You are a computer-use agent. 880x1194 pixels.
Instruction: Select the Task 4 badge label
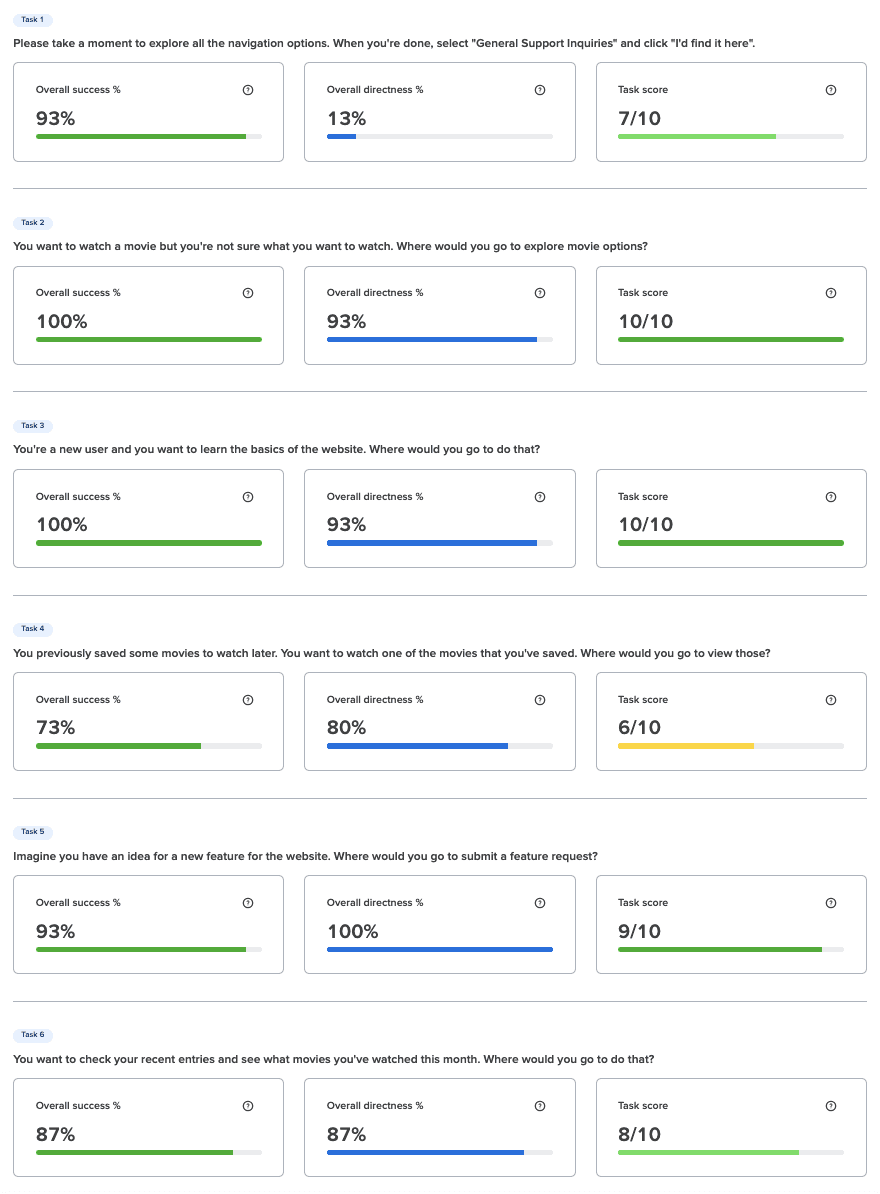(33, 629)
